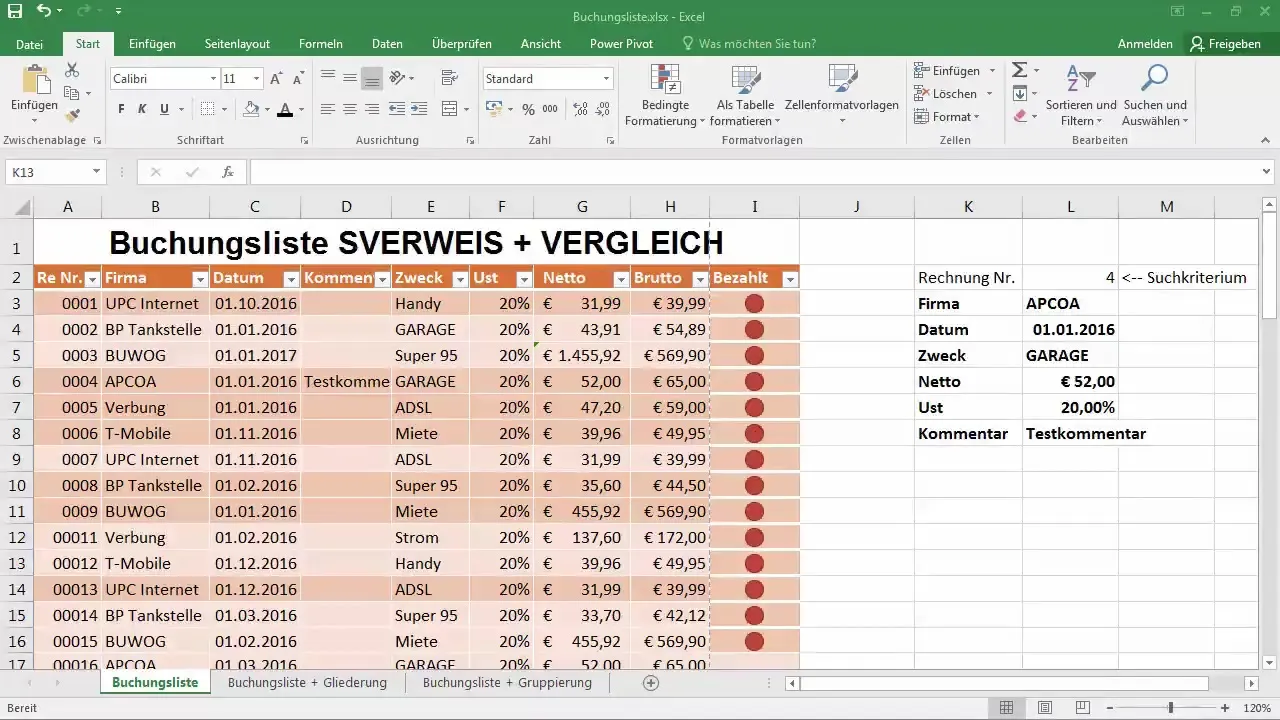Click the Clear eraser icon in Bearbeiten
Screen dimensions: 1280x720
click(1019, 116)
